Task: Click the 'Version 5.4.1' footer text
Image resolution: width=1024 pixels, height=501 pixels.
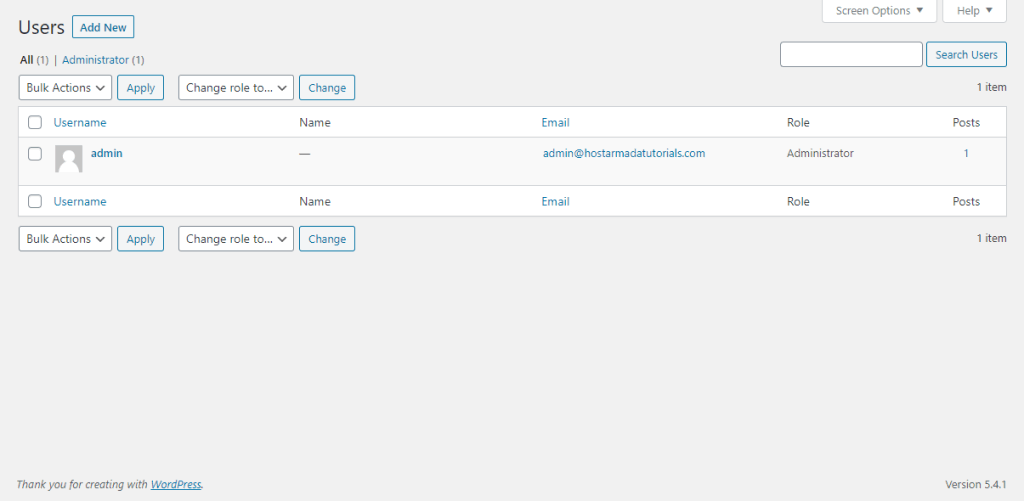Action: [x=976, y=485]
